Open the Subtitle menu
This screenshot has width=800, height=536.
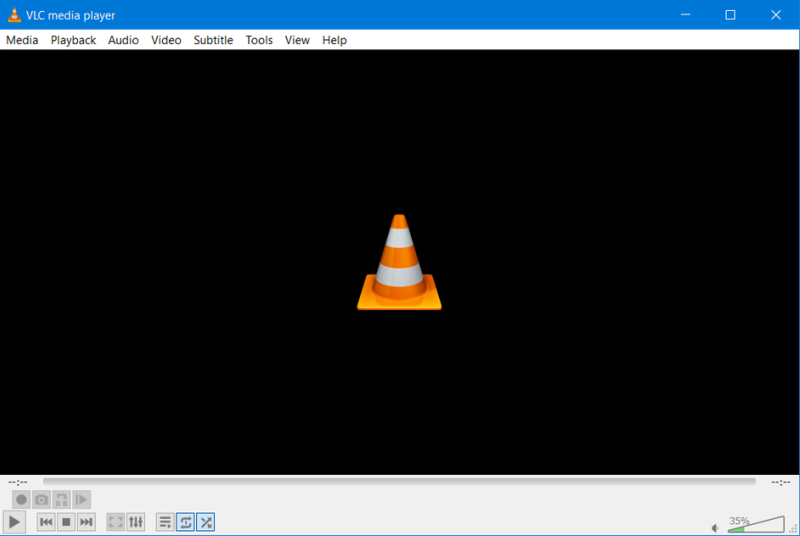coord(213,40)
